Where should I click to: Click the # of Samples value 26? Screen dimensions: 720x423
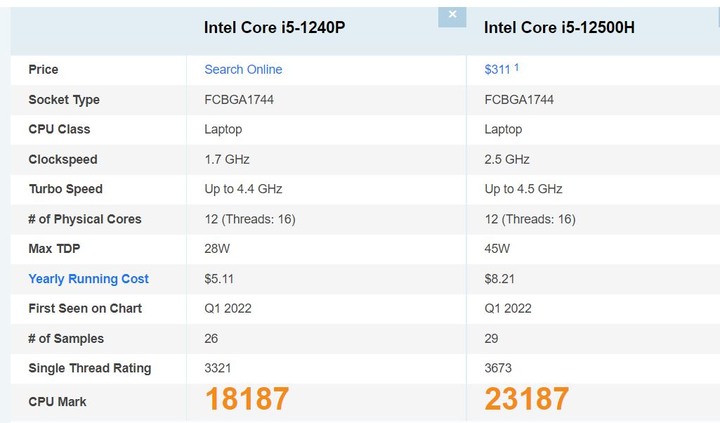pos(211,338)
